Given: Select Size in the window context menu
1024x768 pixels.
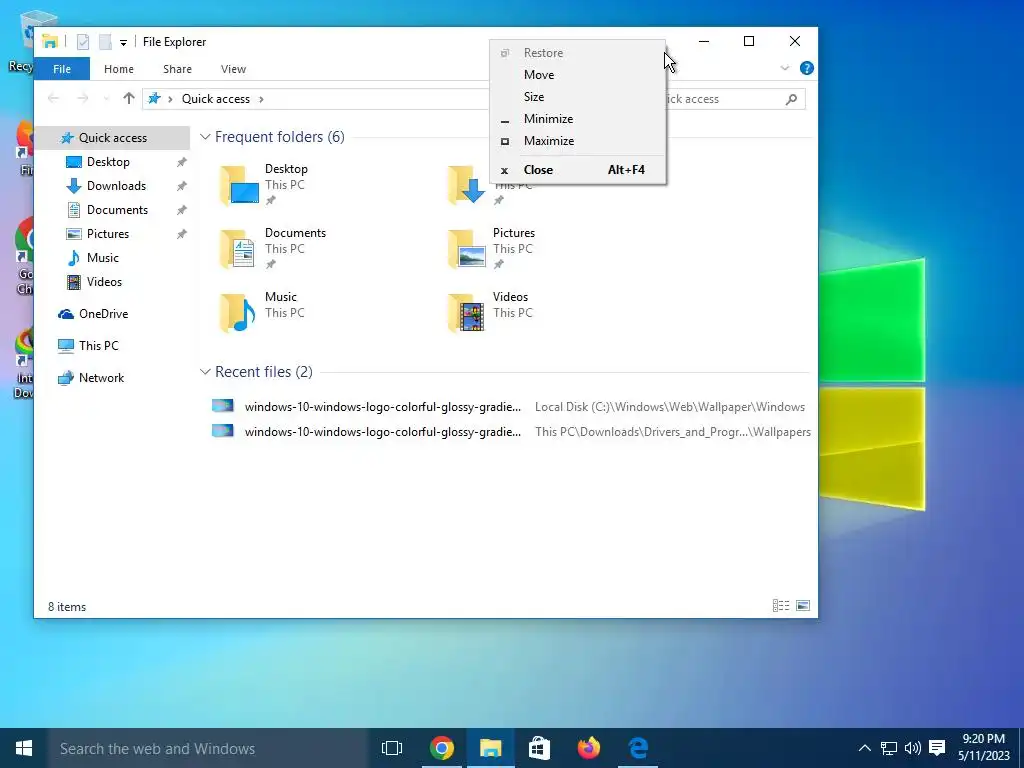Looking at the screenshot, I should (577, 97).
